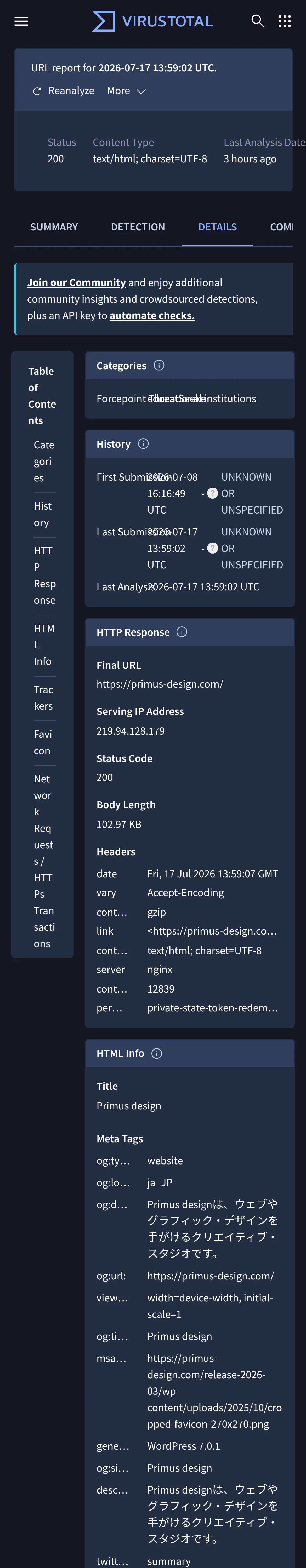Switch to the DETECTION tab
306x1568 pixels.
coord(138,227)
